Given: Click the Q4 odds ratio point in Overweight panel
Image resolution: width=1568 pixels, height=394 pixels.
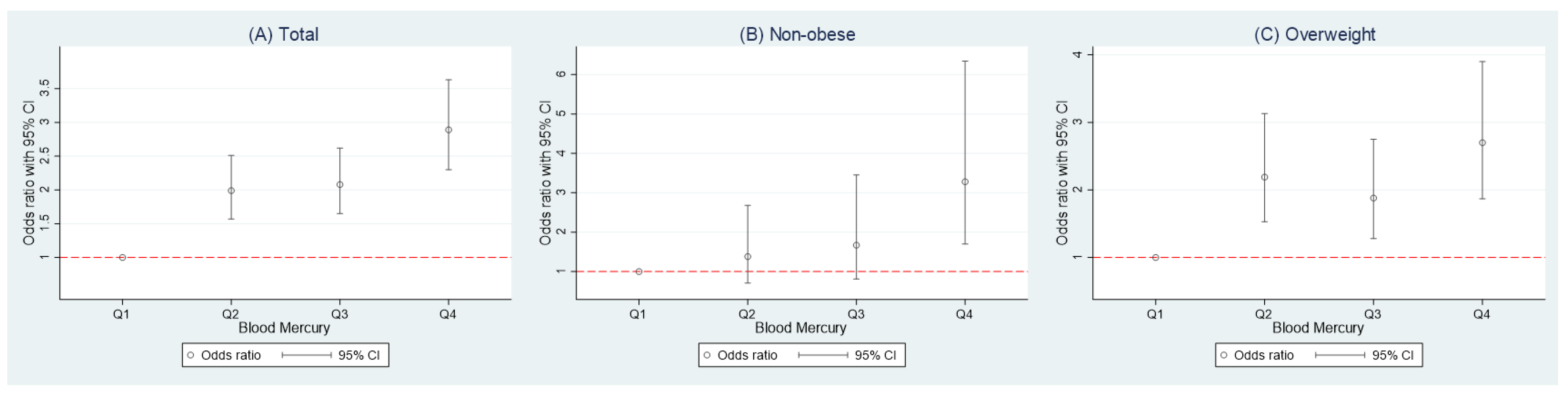Looking at the screenshot, I should point(1482,143).
